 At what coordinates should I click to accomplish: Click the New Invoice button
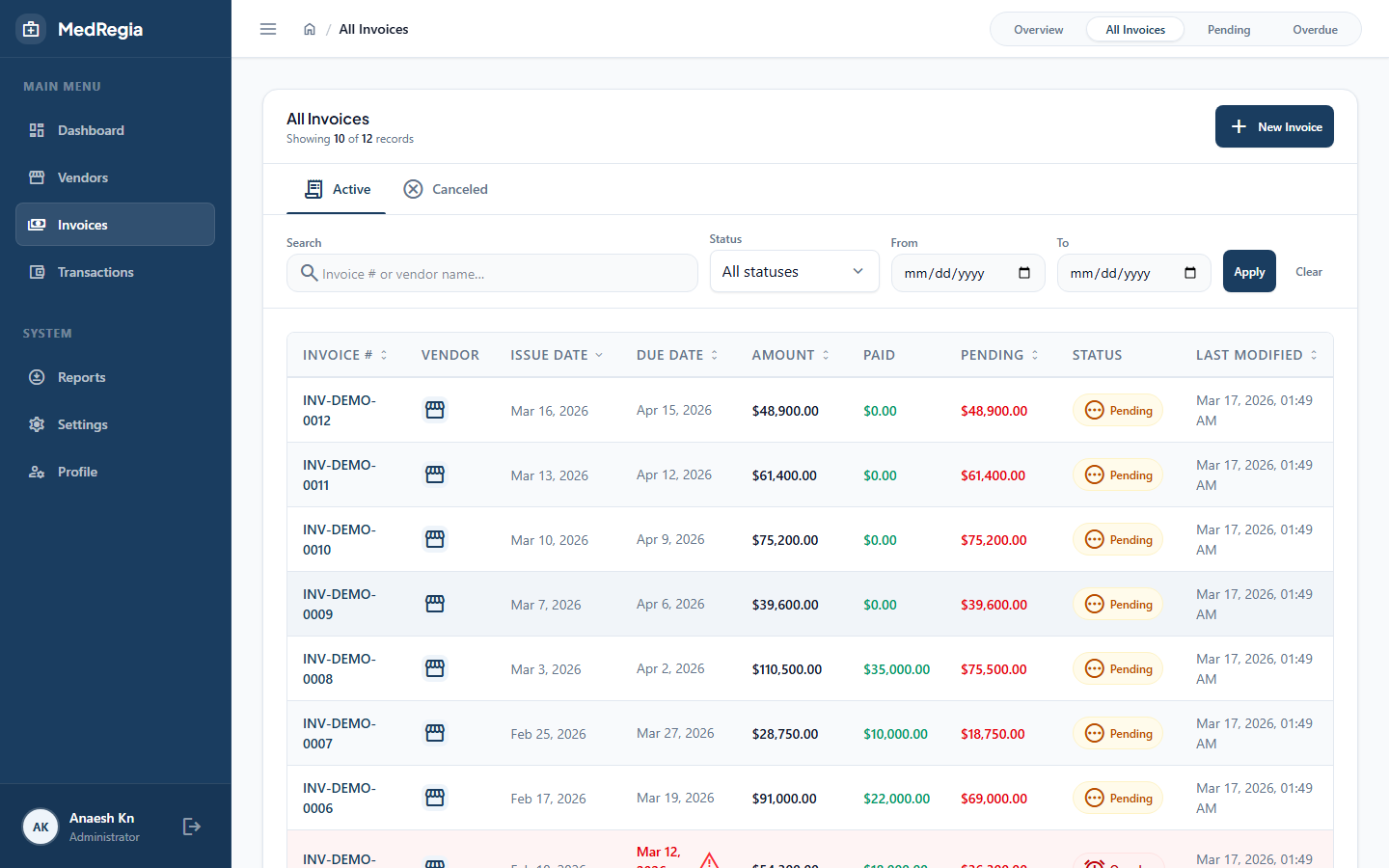1274,126
